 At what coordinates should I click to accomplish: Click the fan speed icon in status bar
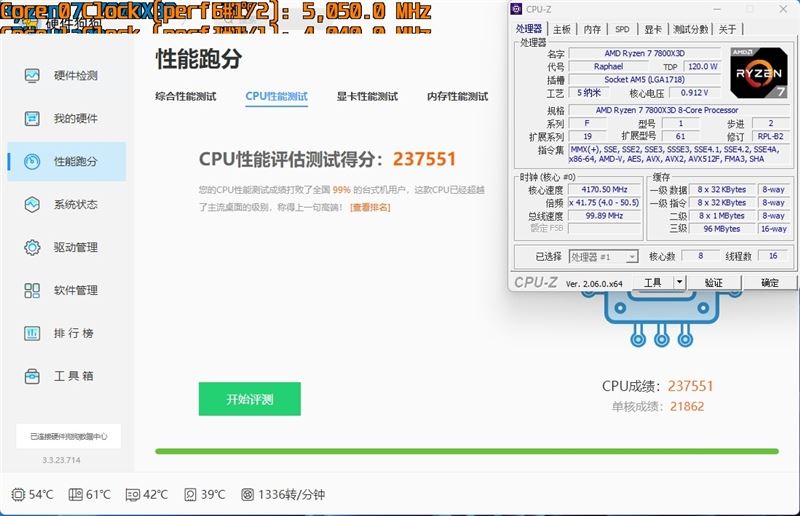[x=247, y=494]
